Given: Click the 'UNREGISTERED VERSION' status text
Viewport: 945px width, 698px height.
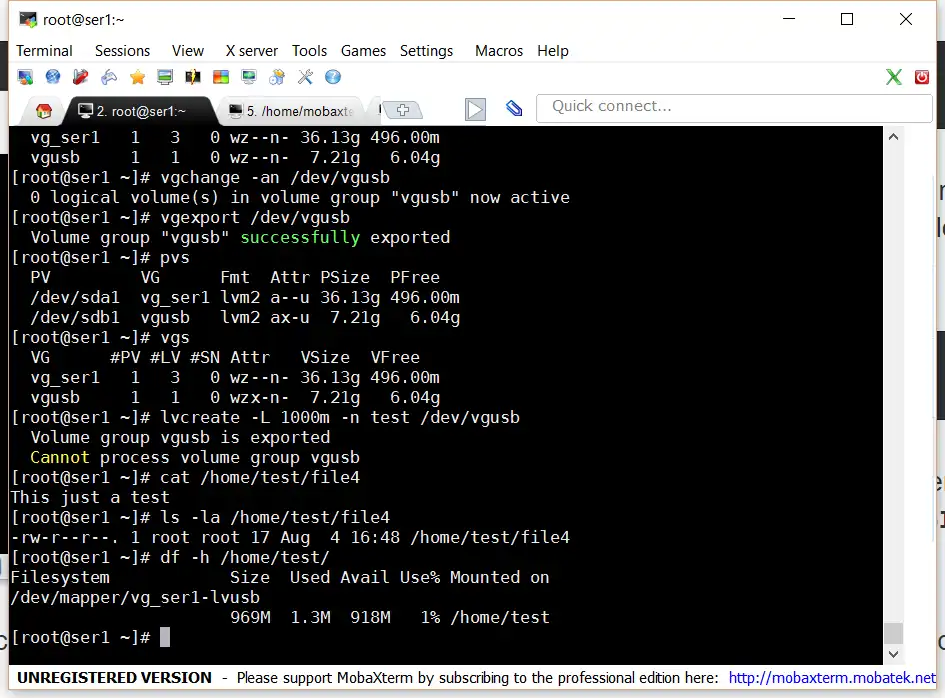Looking at the screenshot, I should (x=115, y=678).
